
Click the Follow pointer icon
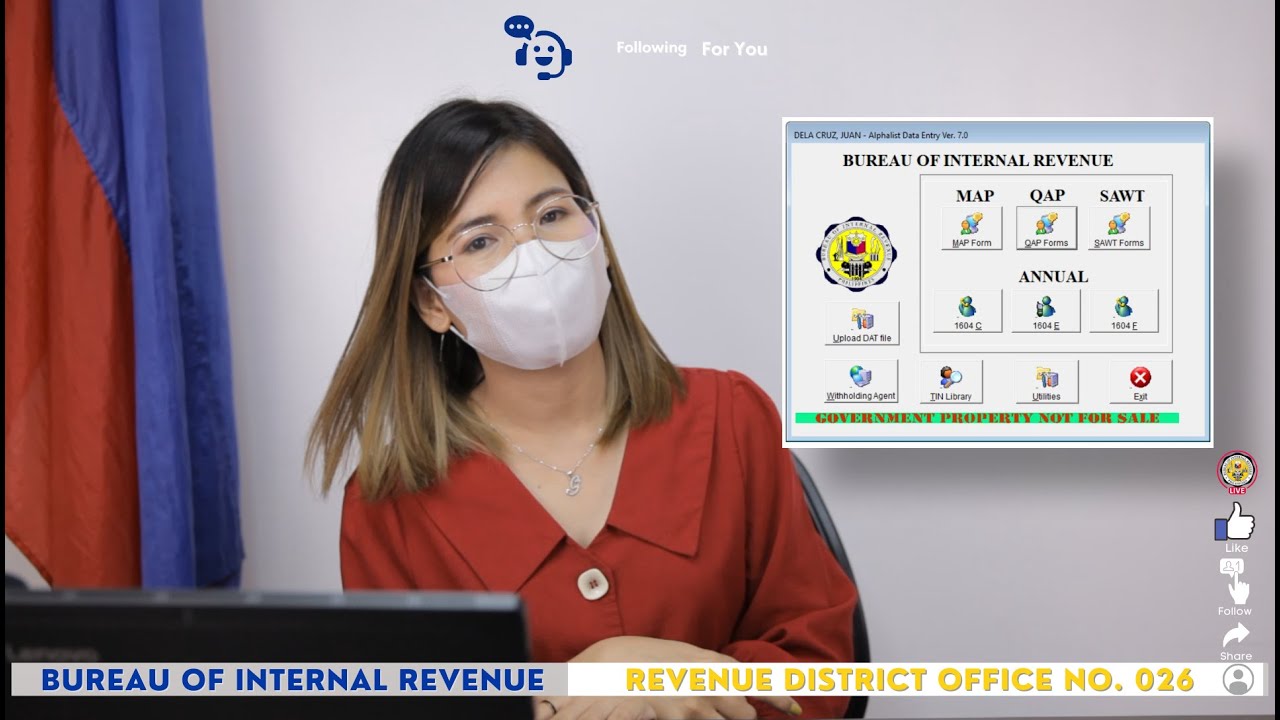click(x=1235, y=582)
